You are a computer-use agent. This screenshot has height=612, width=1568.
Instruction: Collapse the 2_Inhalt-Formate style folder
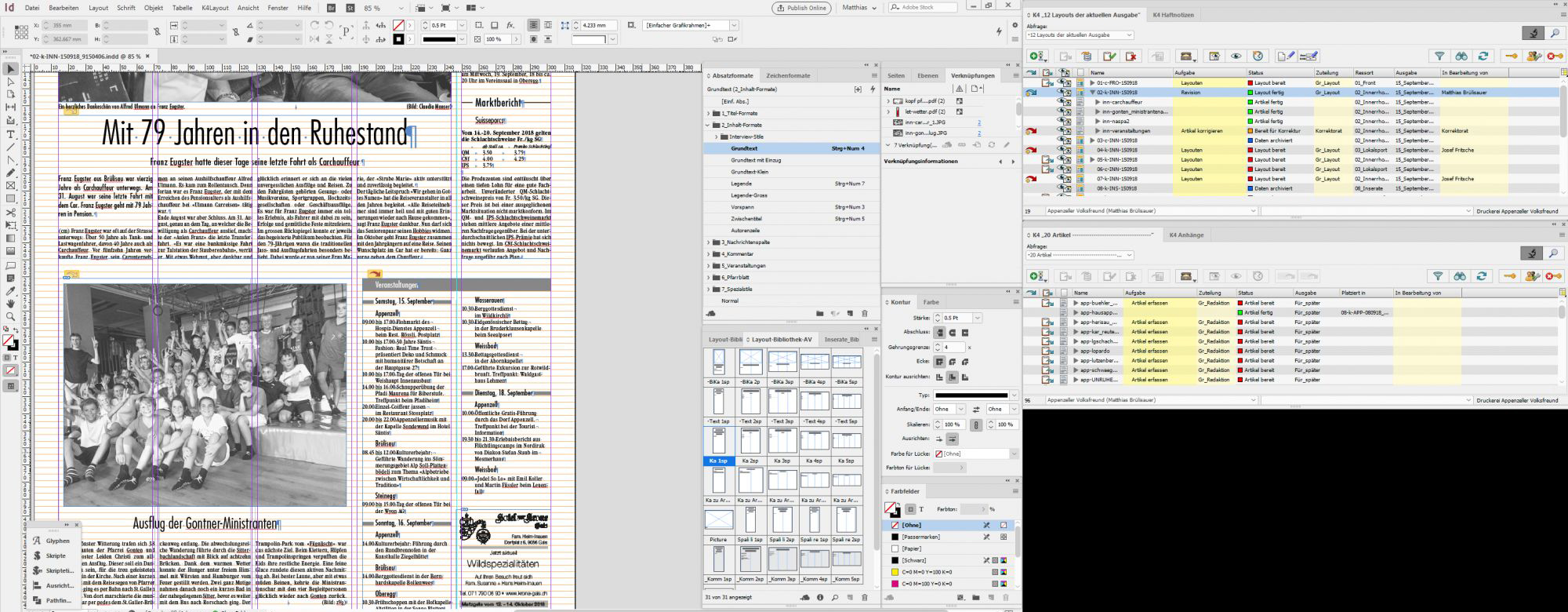pos(709,125)
